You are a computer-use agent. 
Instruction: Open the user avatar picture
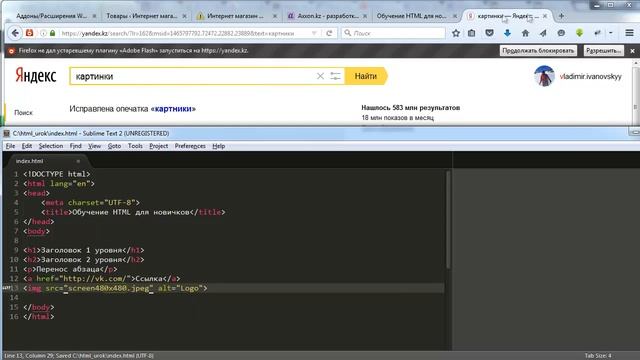[x=544, y=76]
